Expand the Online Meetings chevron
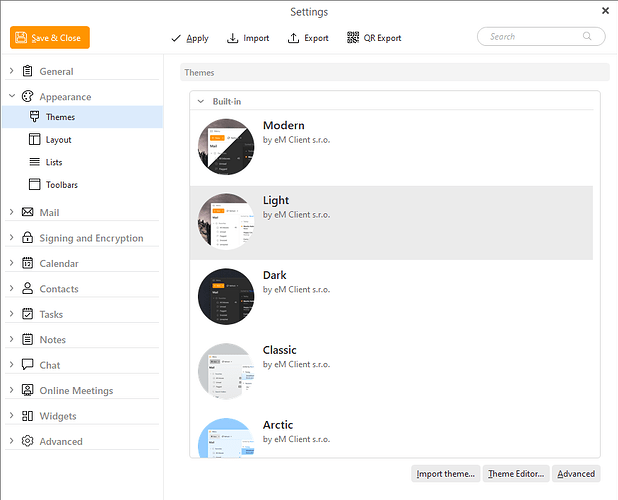Image resolution: width=618 pixels, height=500 pixels. click(11, 390)
